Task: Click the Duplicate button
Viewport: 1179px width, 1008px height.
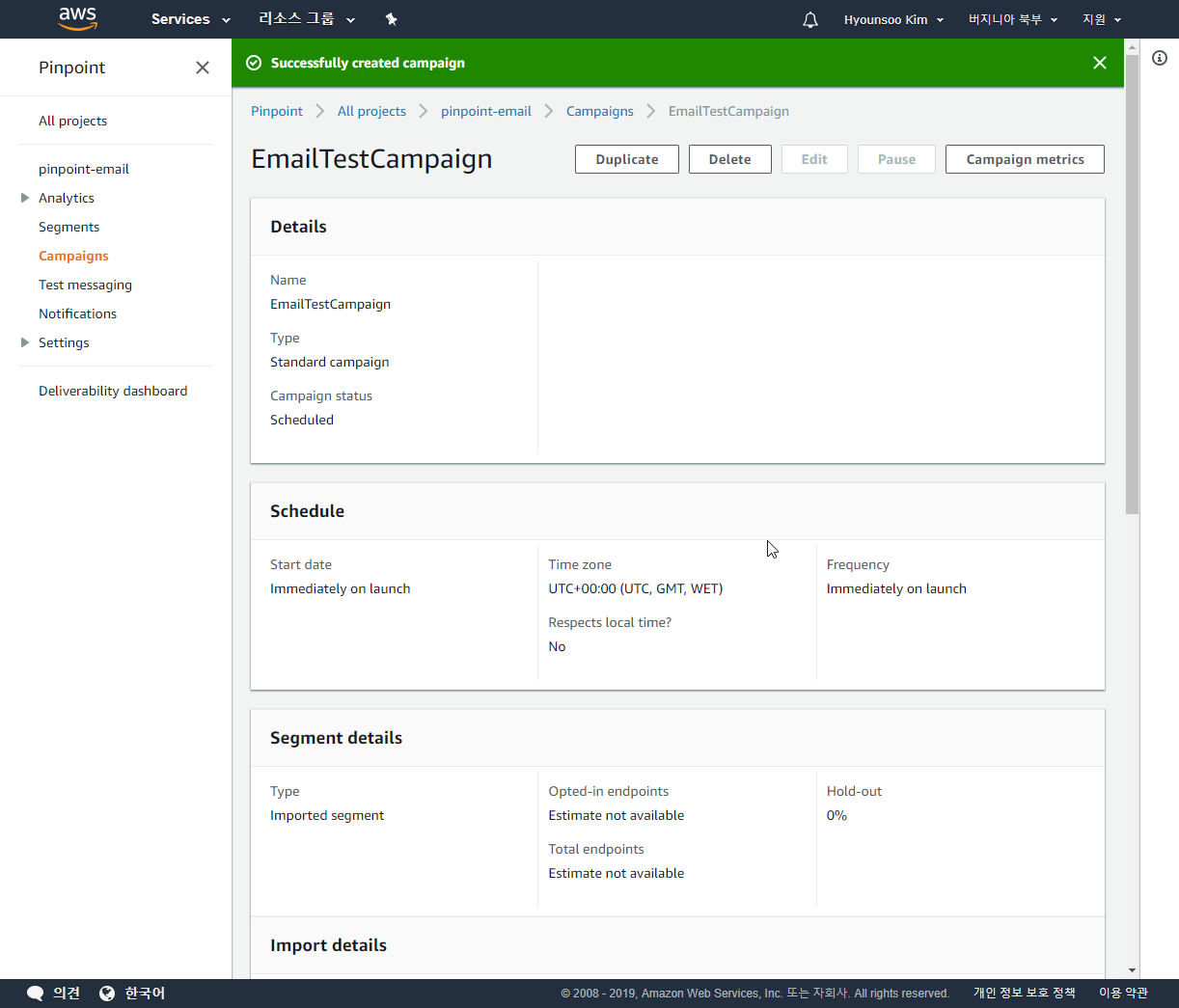Action: pyautogui.click(x=627, y=159)
